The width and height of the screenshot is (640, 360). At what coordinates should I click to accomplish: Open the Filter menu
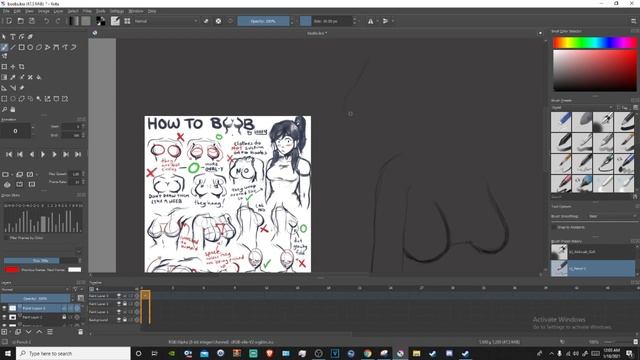pos(87,11)
